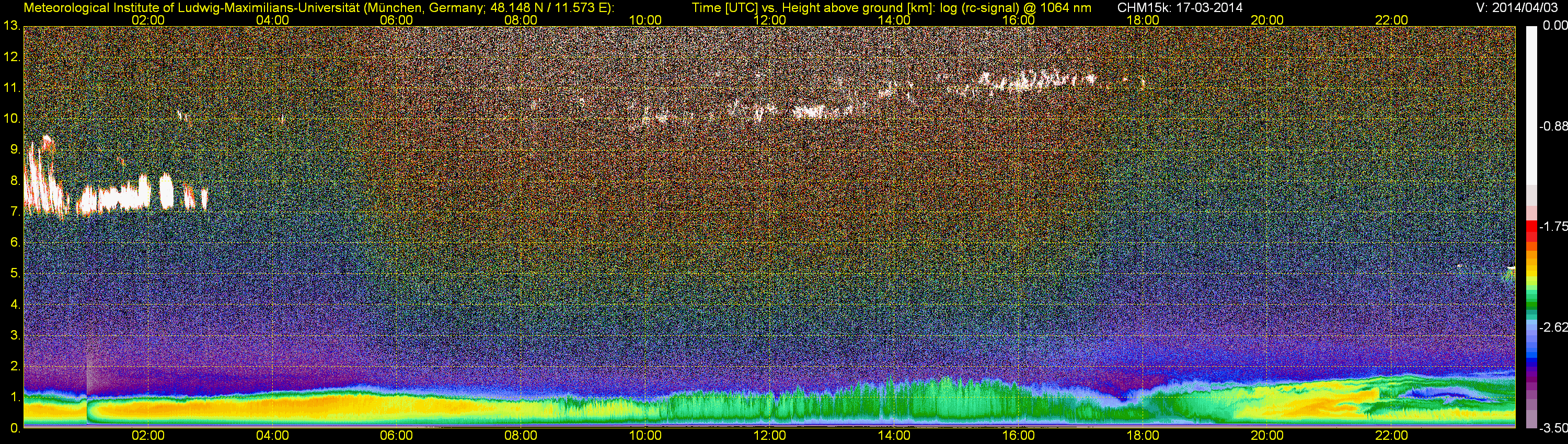
Task: Select the 16:00 label on the top time axis
Action: click(1018, 20)
